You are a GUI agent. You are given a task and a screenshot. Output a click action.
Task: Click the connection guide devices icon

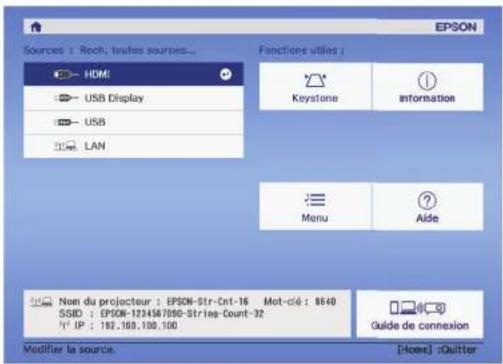pos(418,308)
